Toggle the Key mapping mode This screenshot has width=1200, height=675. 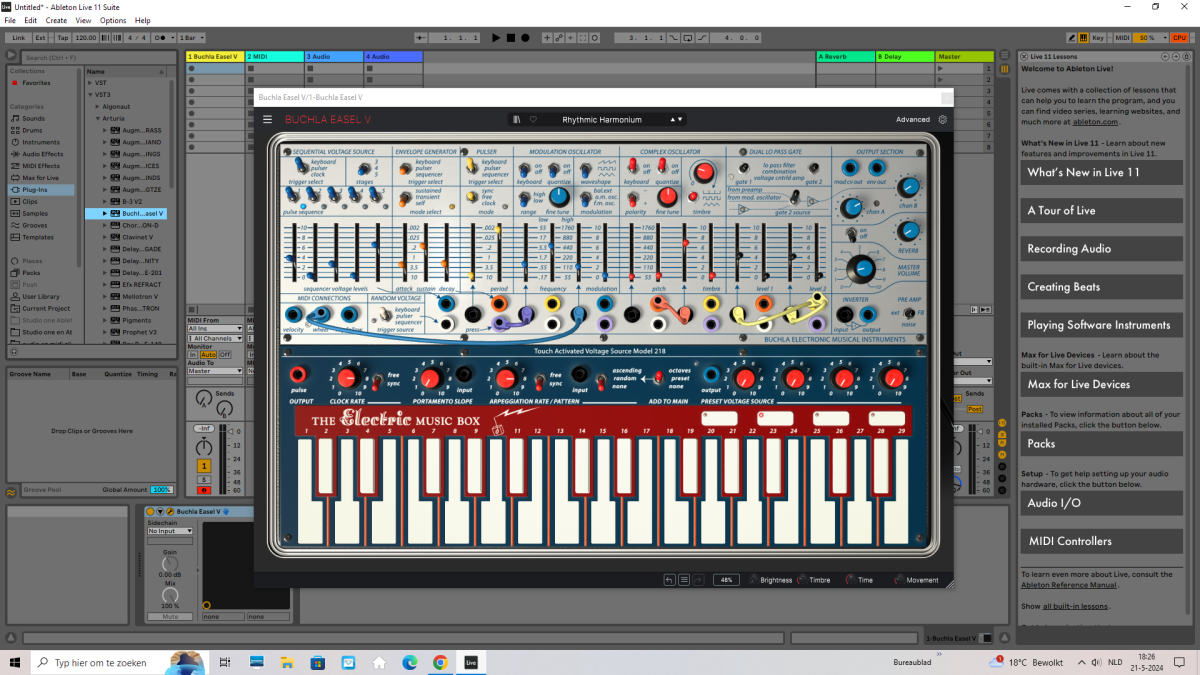point(1098,37)
